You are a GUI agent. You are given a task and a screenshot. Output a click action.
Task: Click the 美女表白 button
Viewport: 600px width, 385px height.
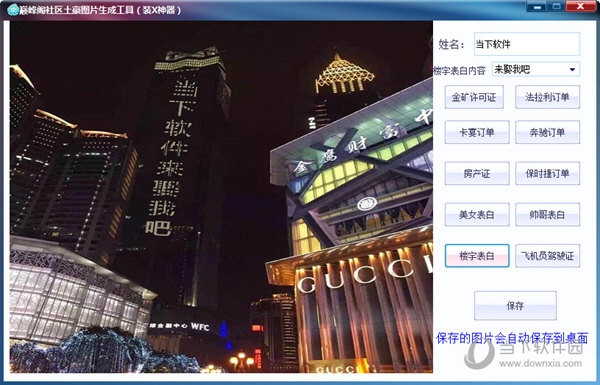click(477, 215)
